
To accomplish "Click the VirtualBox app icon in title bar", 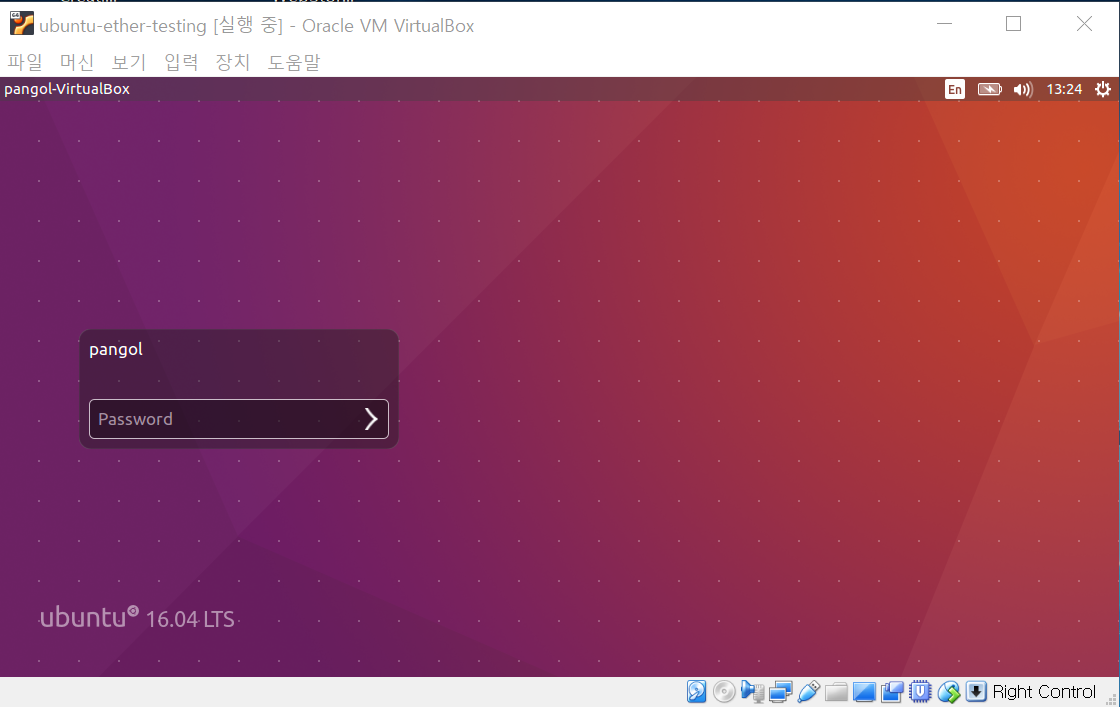I will pos(21,24).
